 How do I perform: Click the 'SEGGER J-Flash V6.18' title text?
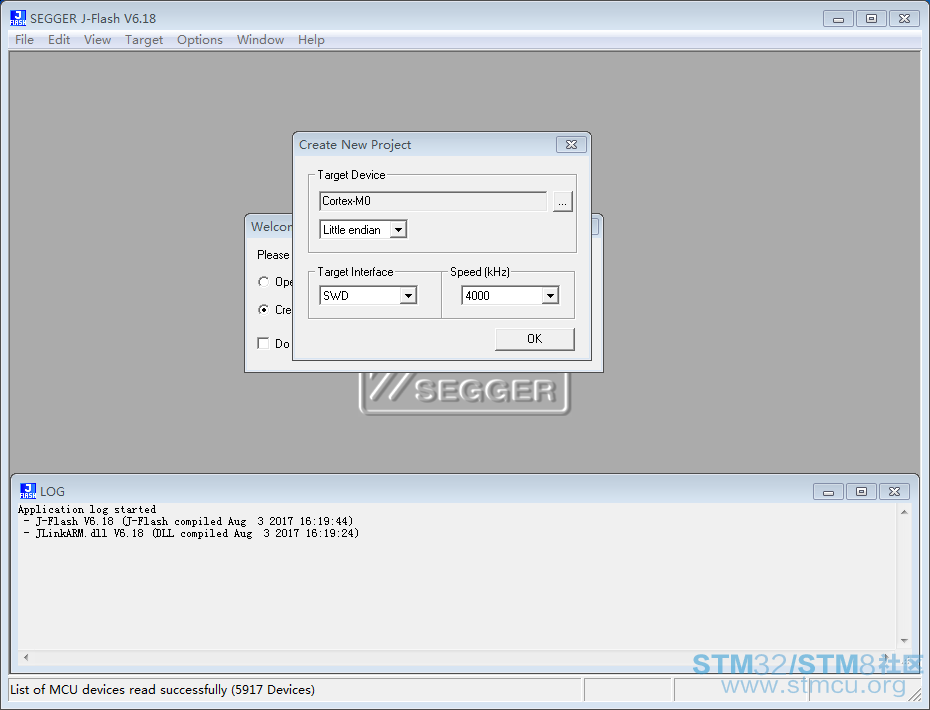click(93, 18)
